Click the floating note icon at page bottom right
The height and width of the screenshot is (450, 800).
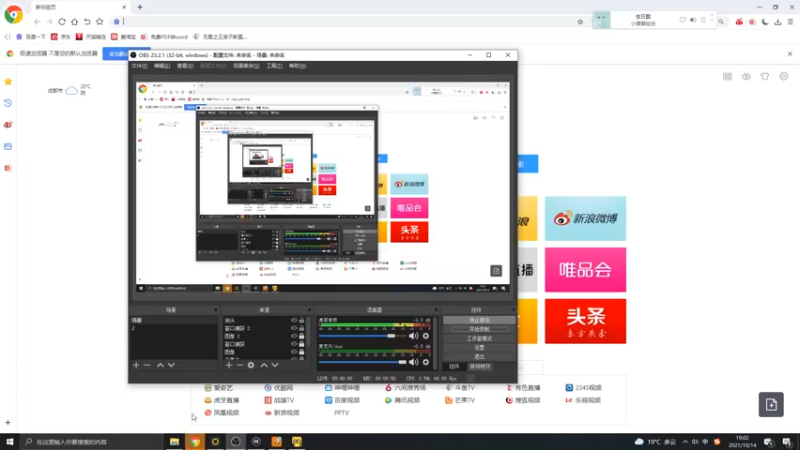tap(771, 405)
